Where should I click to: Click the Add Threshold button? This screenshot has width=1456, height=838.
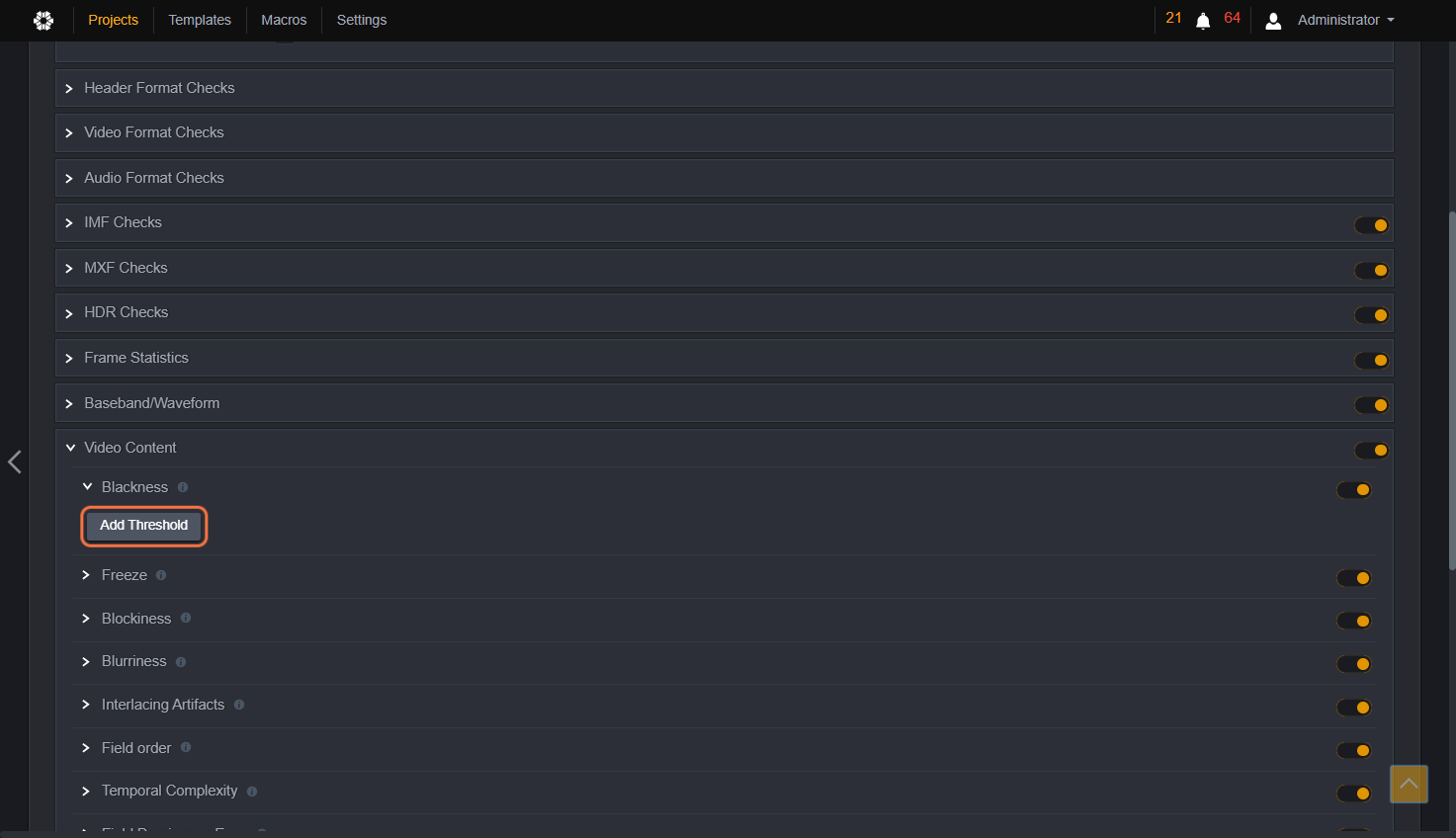click(144, 526)
